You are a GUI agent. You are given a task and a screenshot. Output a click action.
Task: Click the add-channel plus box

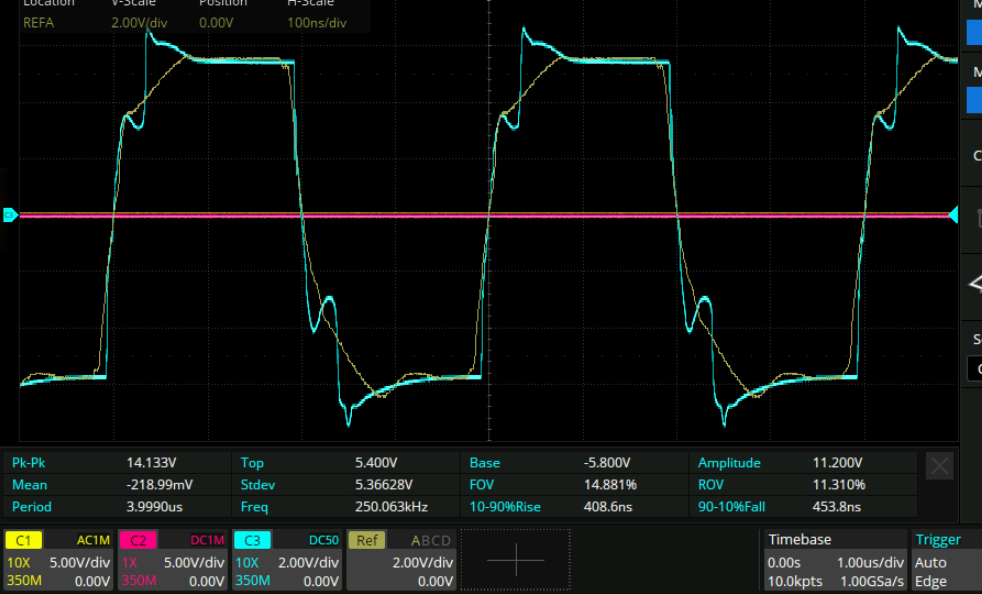pos(515,561)
